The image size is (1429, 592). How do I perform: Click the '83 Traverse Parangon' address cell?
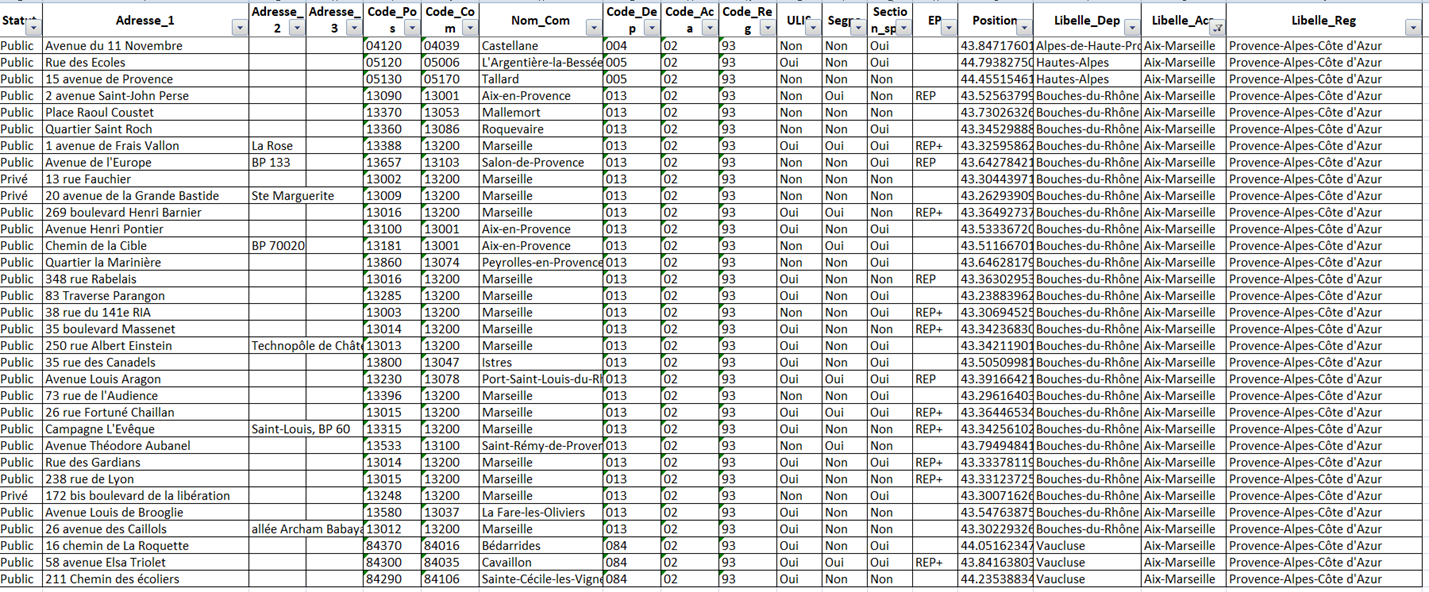[146, 296]
